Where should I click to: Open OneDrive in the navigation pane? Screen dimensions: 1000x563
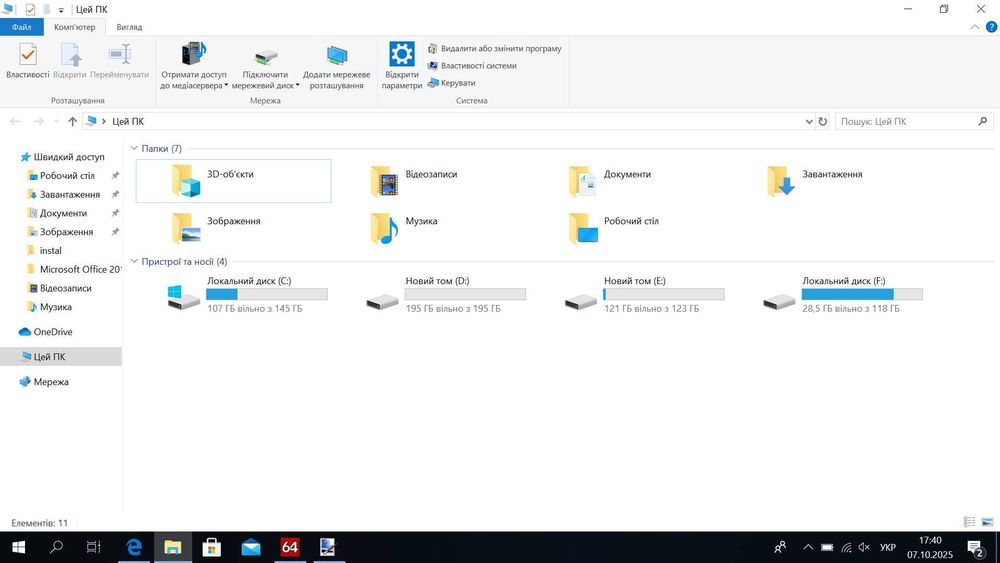(46, 332)
